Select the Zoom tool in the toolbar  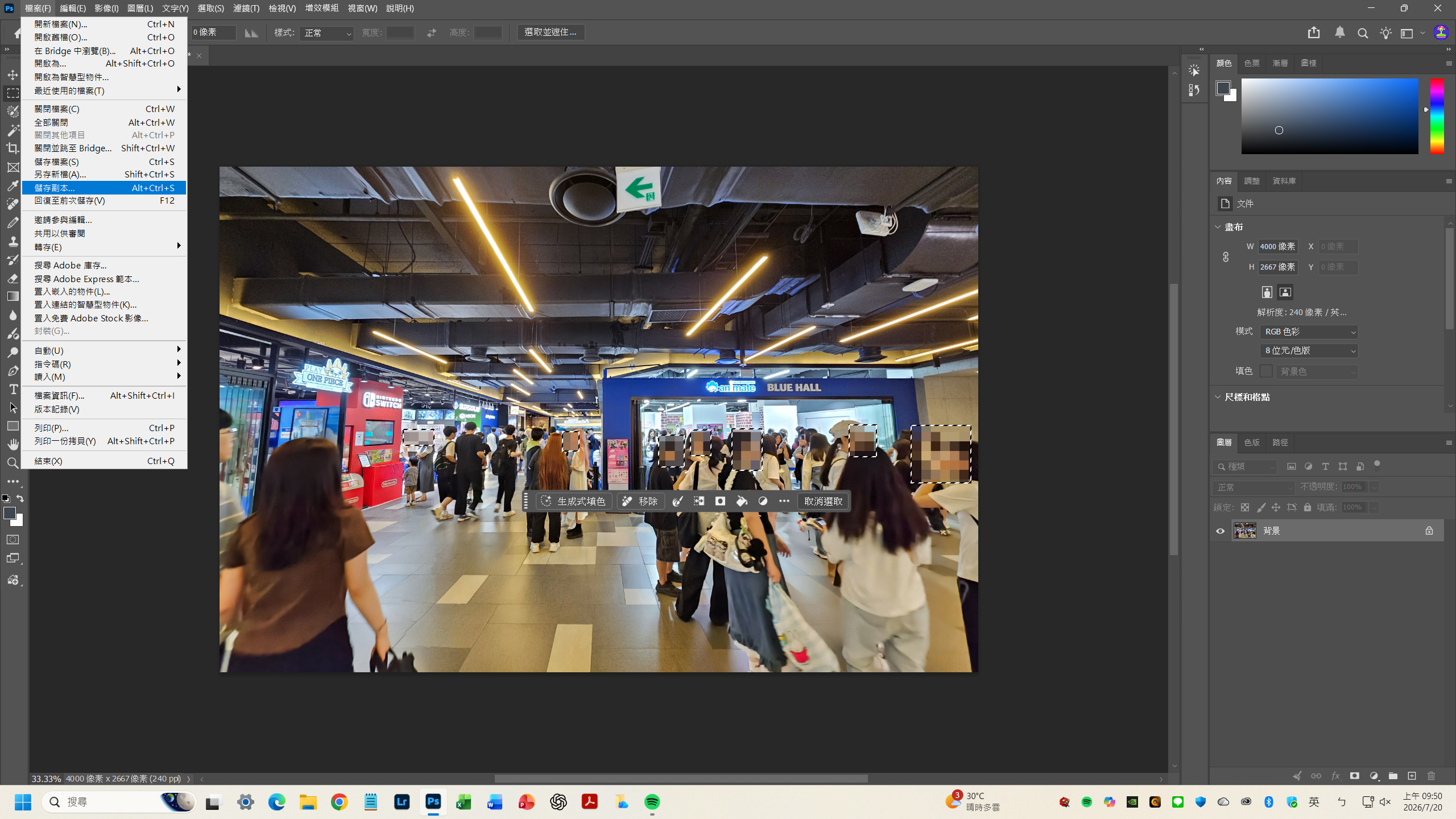pos(13,464)
